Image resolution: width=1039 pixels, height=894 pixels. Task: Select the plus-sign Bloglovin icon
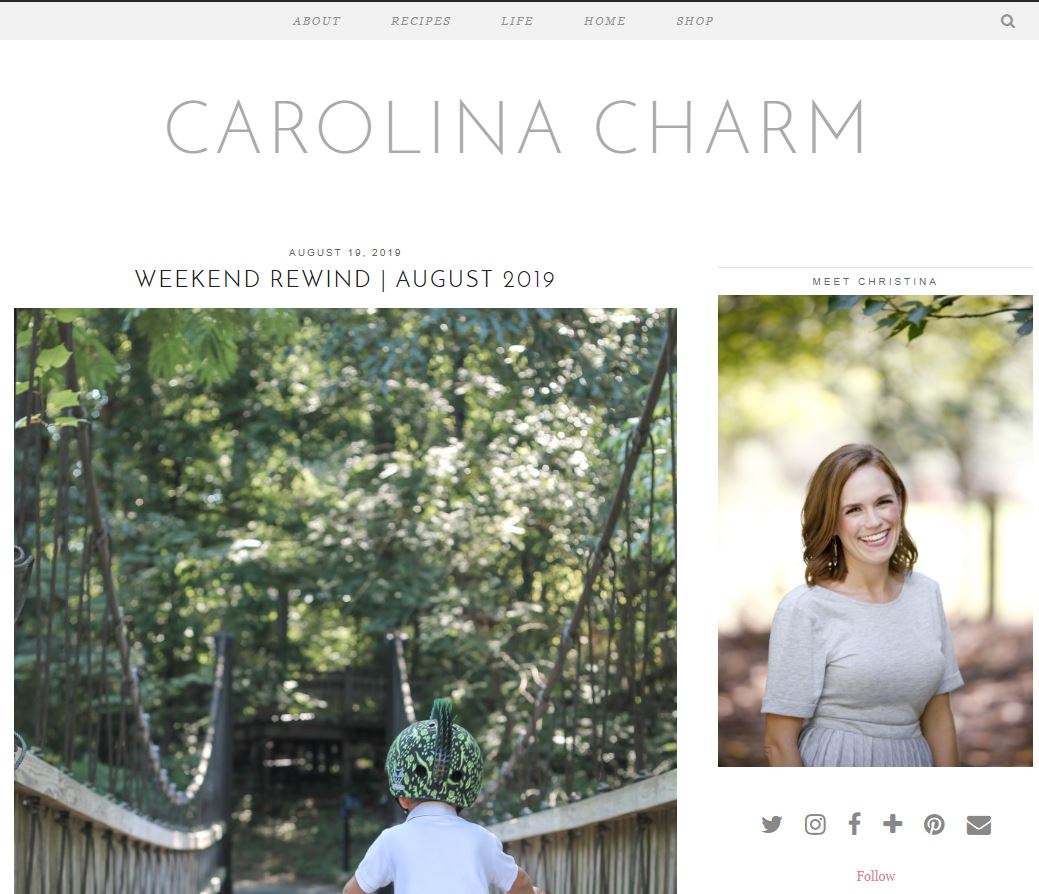pos(893,824)
